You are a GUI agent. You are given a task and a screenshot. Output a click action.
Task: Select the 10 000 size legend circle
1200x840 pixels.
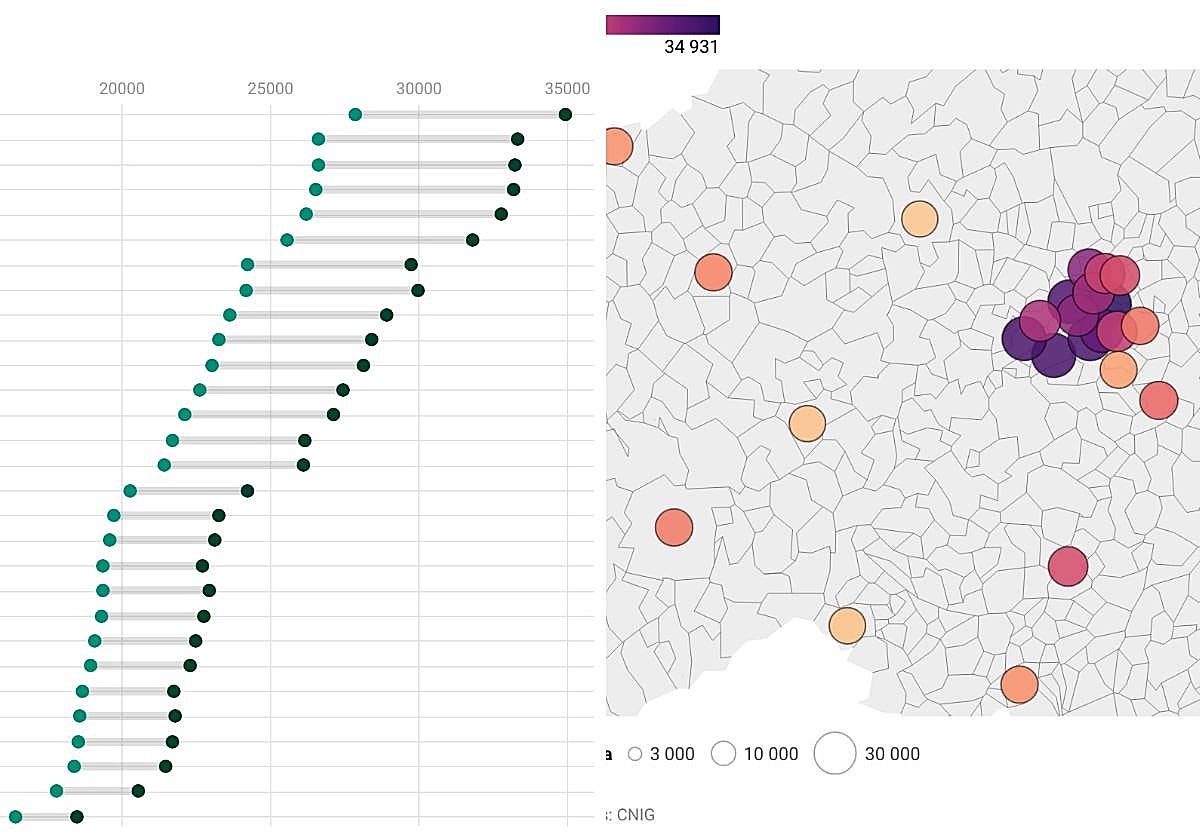point(723,754)
